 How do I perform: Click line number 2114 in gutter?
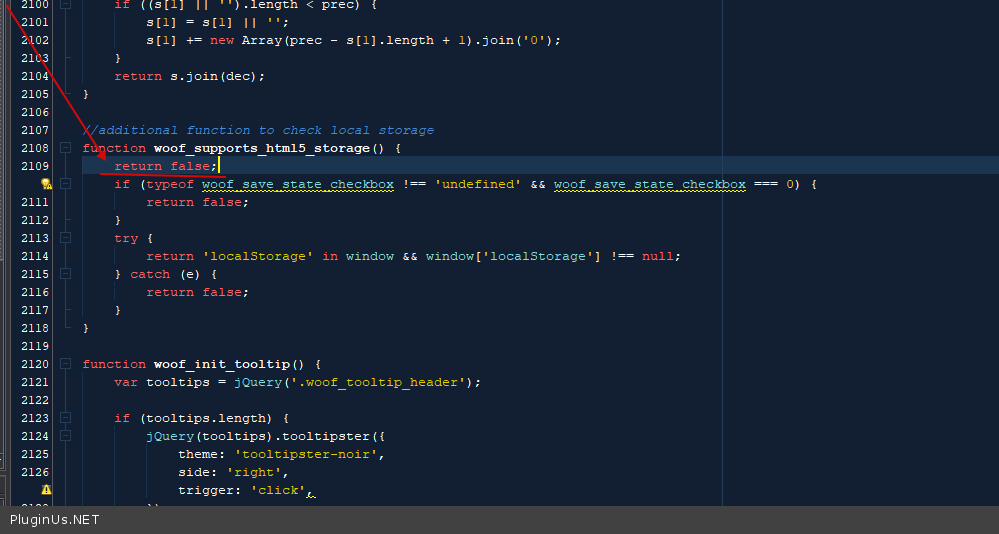coord(34,256)
